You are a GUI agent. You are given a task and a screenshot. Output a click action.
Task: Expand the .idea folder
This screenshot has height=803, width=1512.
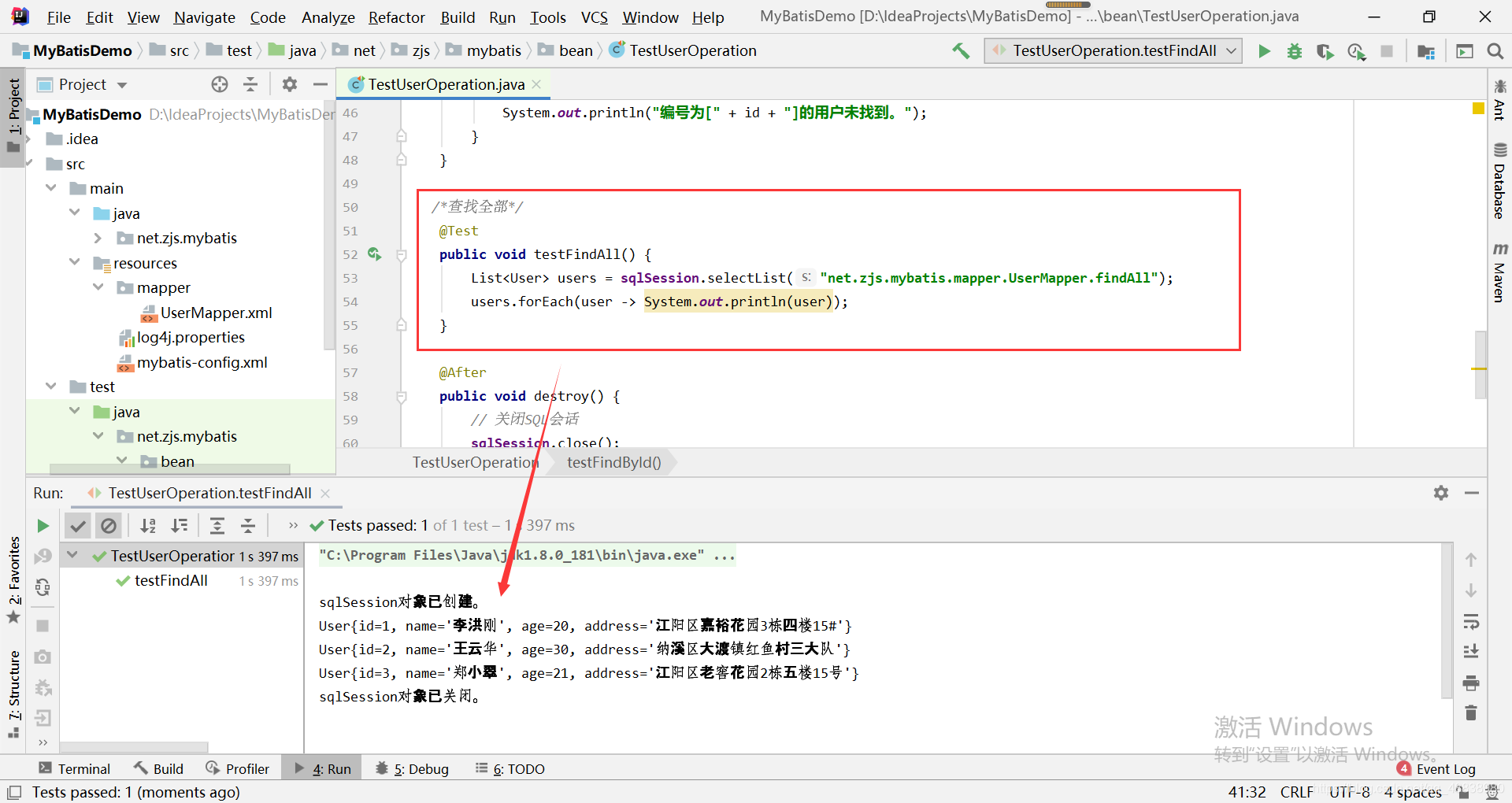30,139
